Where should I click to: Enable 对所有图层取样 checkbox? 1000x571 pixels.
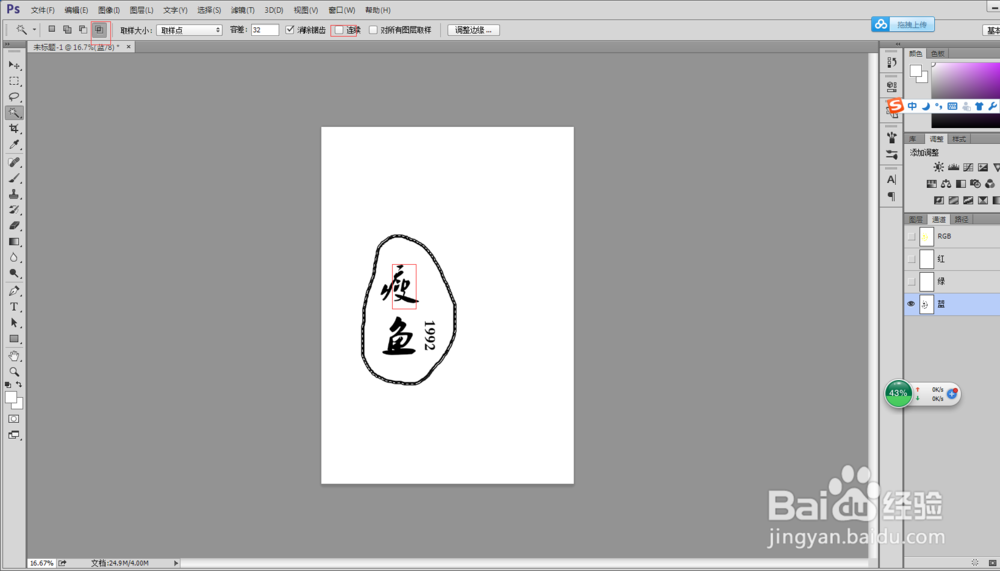(x=373, y=30)
